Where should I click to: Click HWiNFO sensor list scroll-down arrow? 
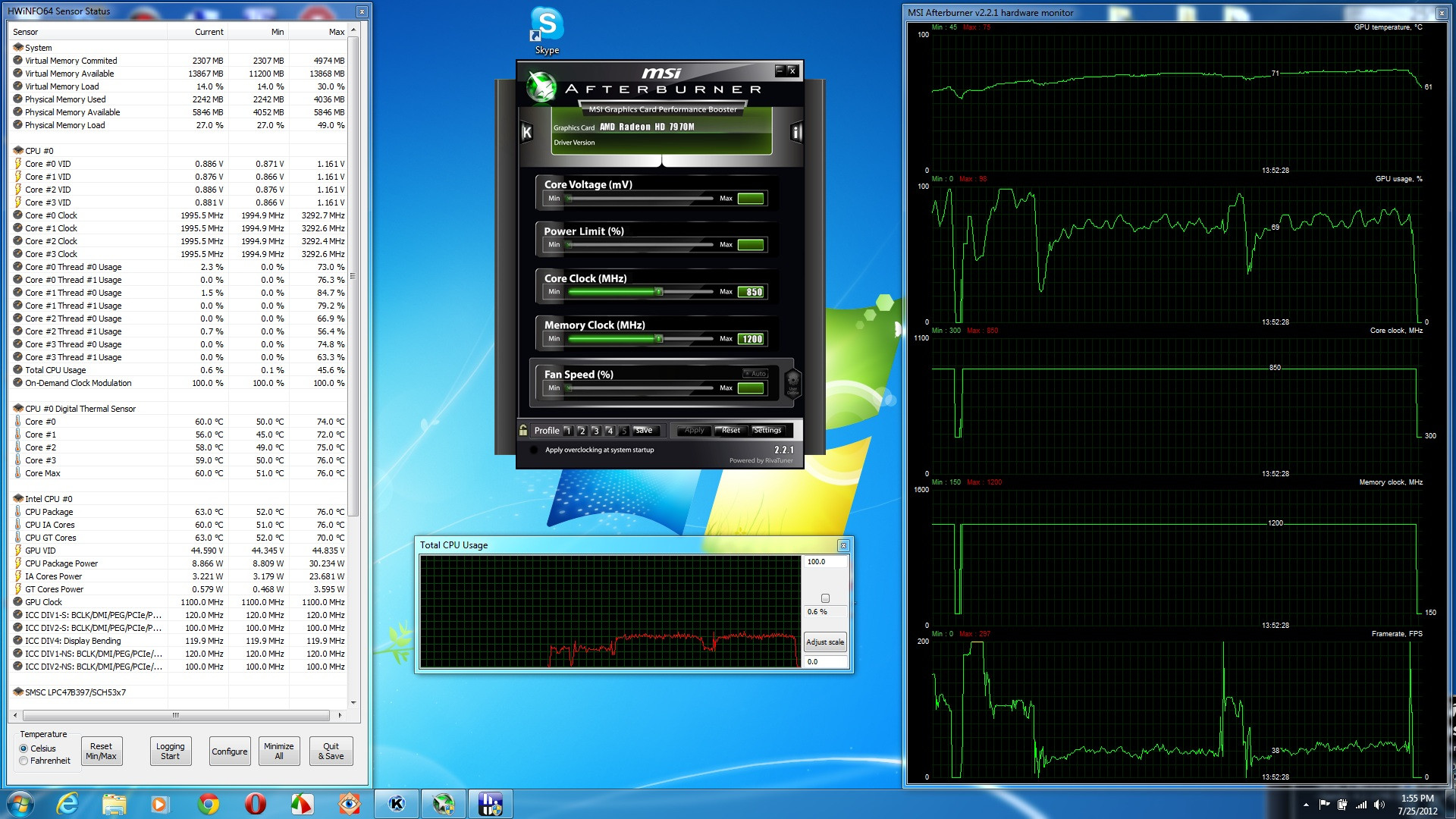353,703
